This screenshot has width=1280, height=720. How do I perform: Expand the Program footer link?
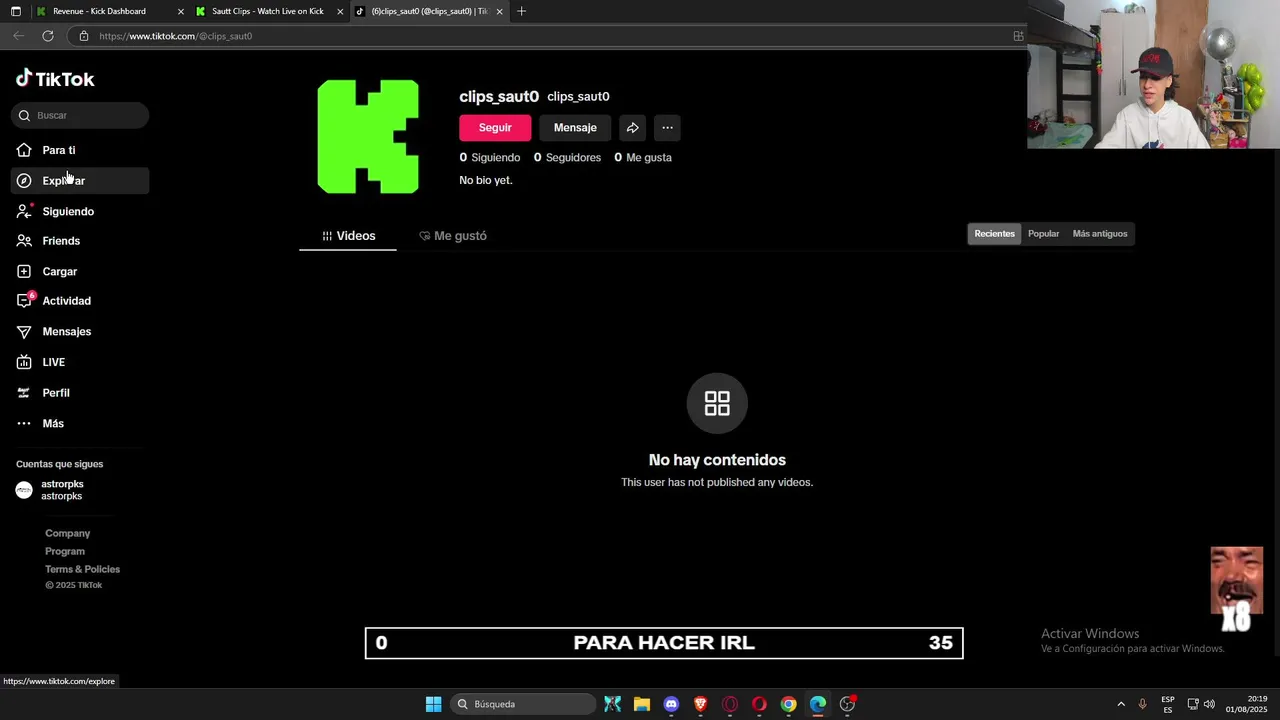(x=65, y=551)
